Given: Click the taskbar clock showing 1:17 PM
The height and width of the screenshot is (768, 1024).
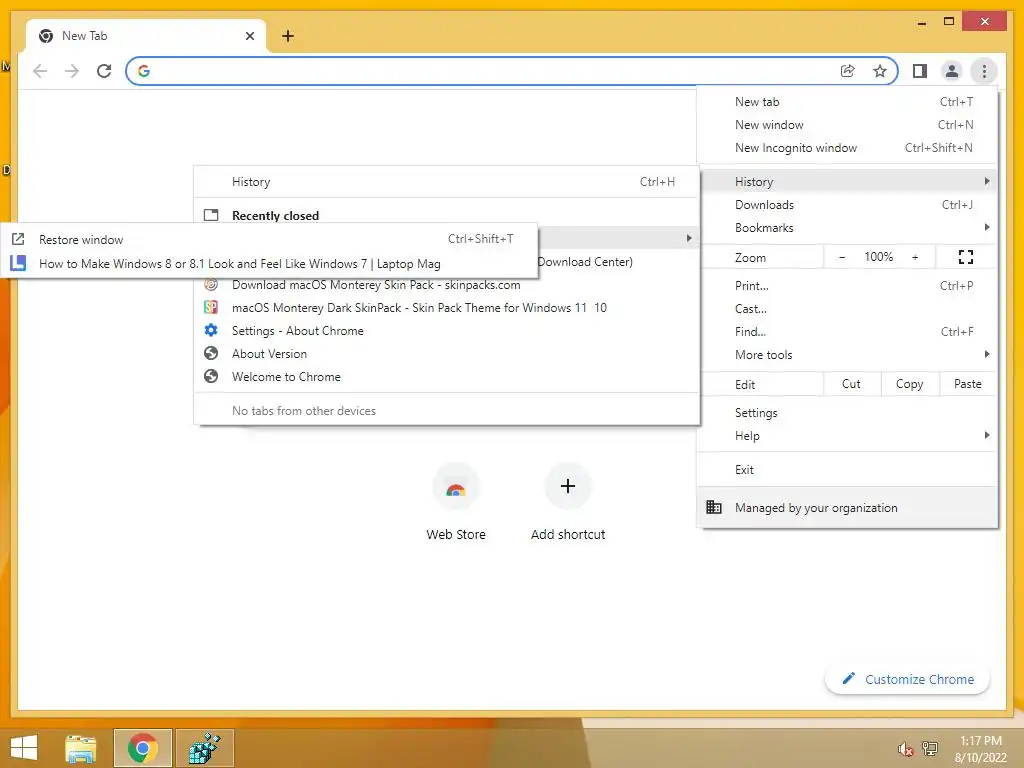Looking at the screenshot, I should (x=980, y=748).
